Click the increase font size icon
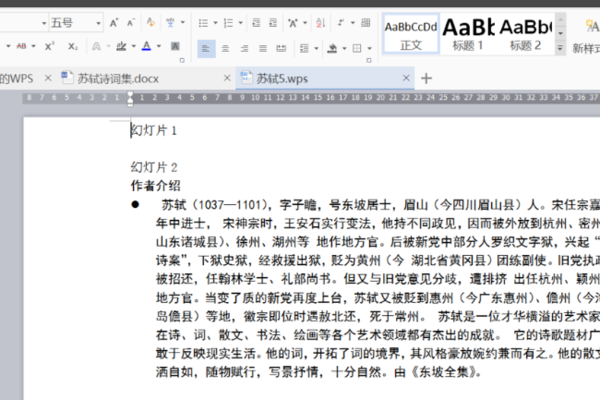Screen dimensions: 600x400 point(114,23)
